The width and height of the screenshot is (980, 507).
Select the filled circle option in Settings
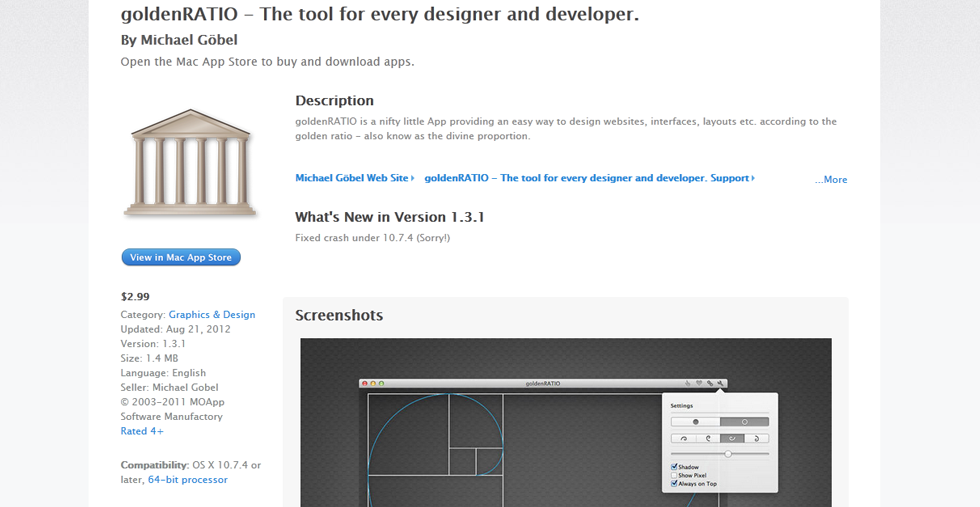pos(696,422)
